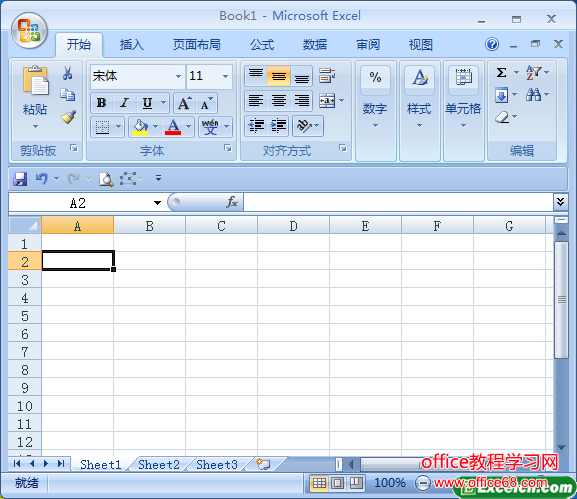The height and width of the screenshot is (499, 577).
Task: Click Insert Worksheet tab icon
Action: [263, 464]
